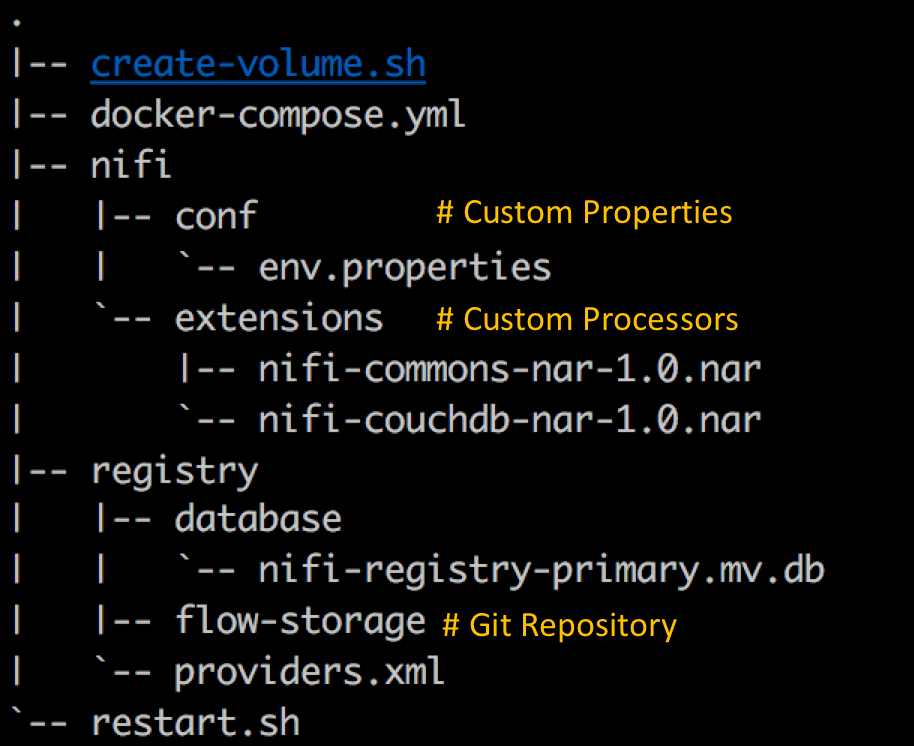Screen dimensions: 914x746
Task: Select nifi-commons-nar-1.0.nar file
Action: (x=510, y=369)
